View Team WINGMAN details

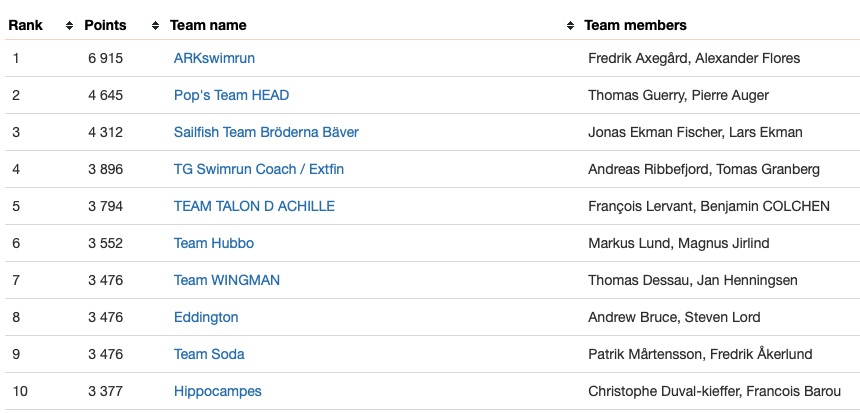(226, 280)
